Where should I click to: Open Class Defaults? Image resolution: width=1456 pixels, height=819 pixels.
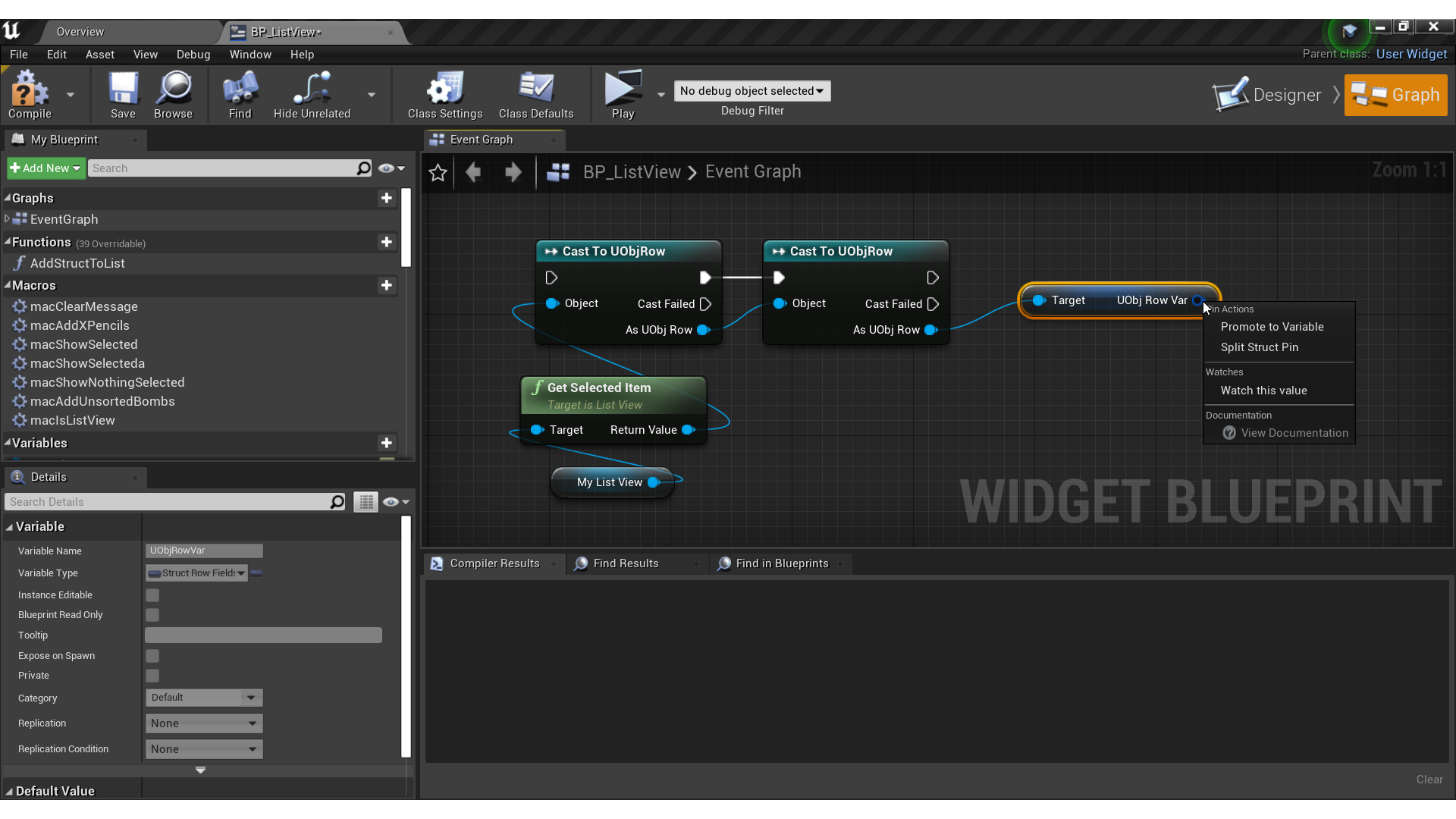[x=537, y=93]
